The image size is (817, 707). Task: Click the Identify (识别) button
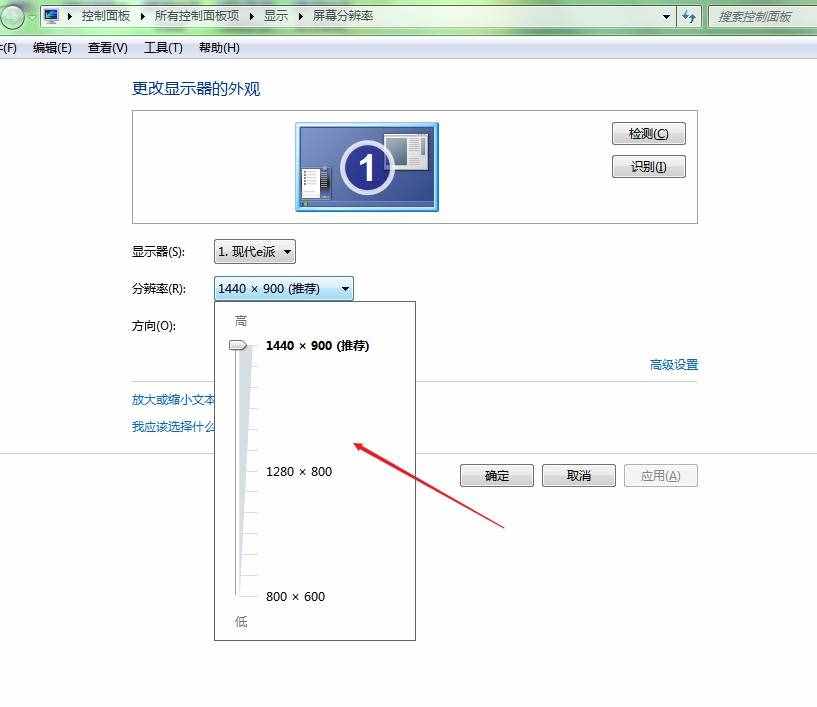coord(649,167)
